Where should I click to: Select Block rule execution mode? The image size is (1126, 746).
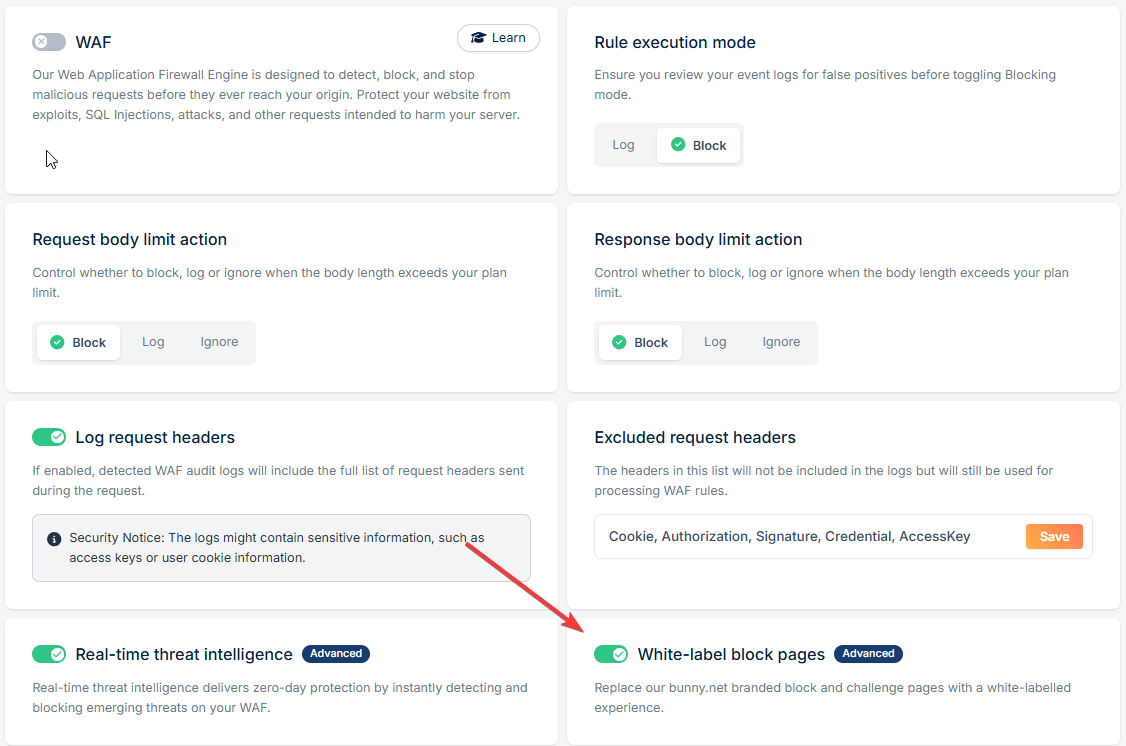tap(698, 145)
